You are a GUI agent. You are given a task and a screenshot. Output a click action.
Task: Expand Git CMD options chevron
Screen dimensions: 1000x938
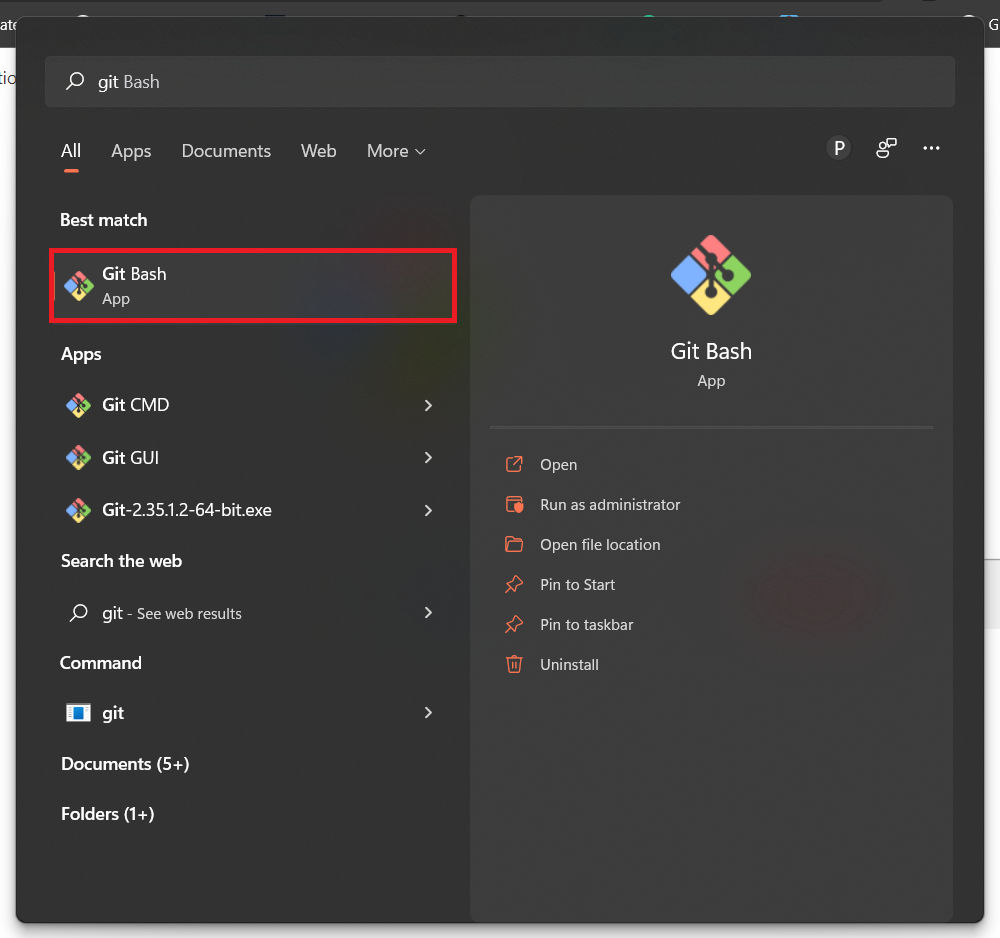(x=428, y=405)
